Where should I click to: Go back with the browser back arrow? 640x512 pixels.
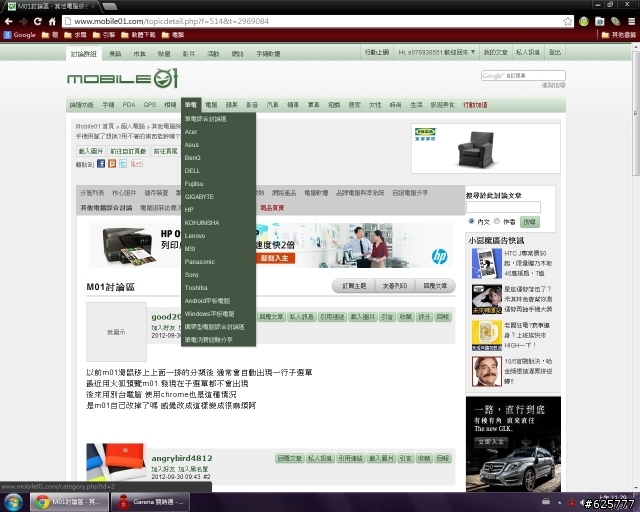9,21
